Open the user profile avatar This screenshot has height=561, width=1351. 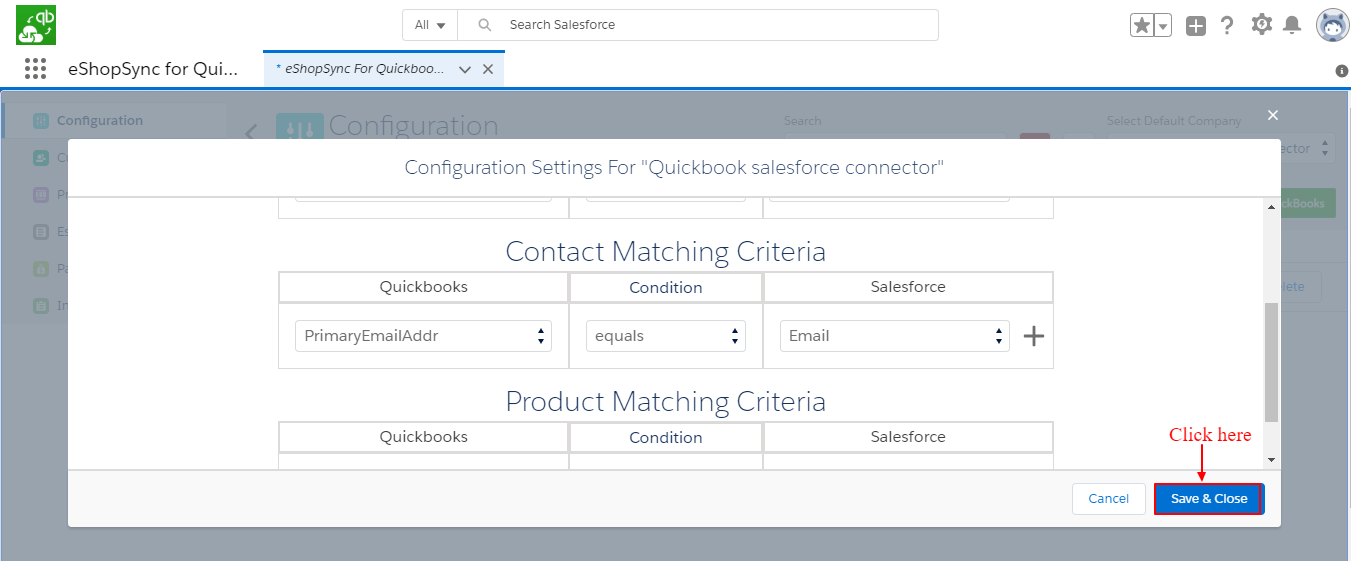point(1332,26)
